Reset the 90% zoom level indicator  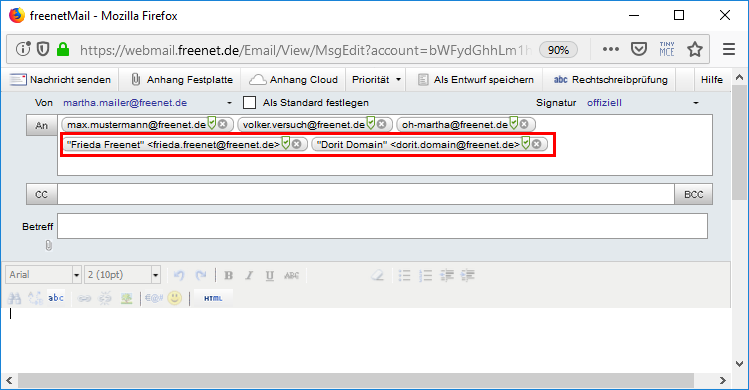(558, 50)
